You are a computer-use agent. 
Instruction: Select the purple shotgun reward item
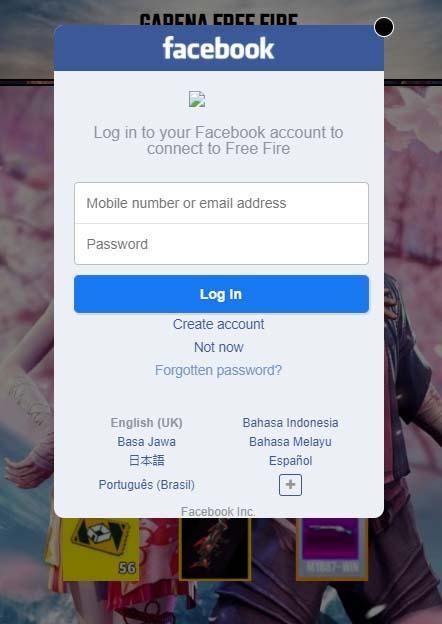pyautogui.click(x=332, y=548)
